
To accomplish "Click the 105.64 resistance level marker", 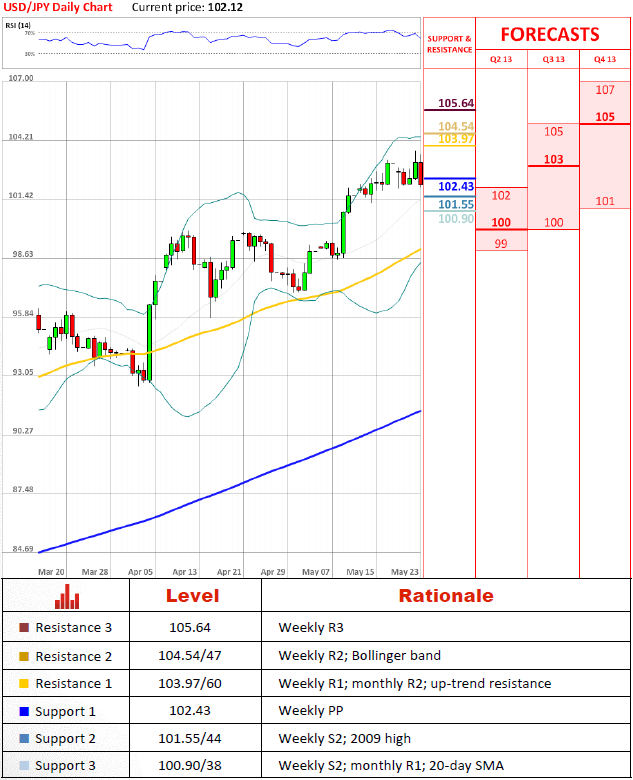I will click(456, 103).
